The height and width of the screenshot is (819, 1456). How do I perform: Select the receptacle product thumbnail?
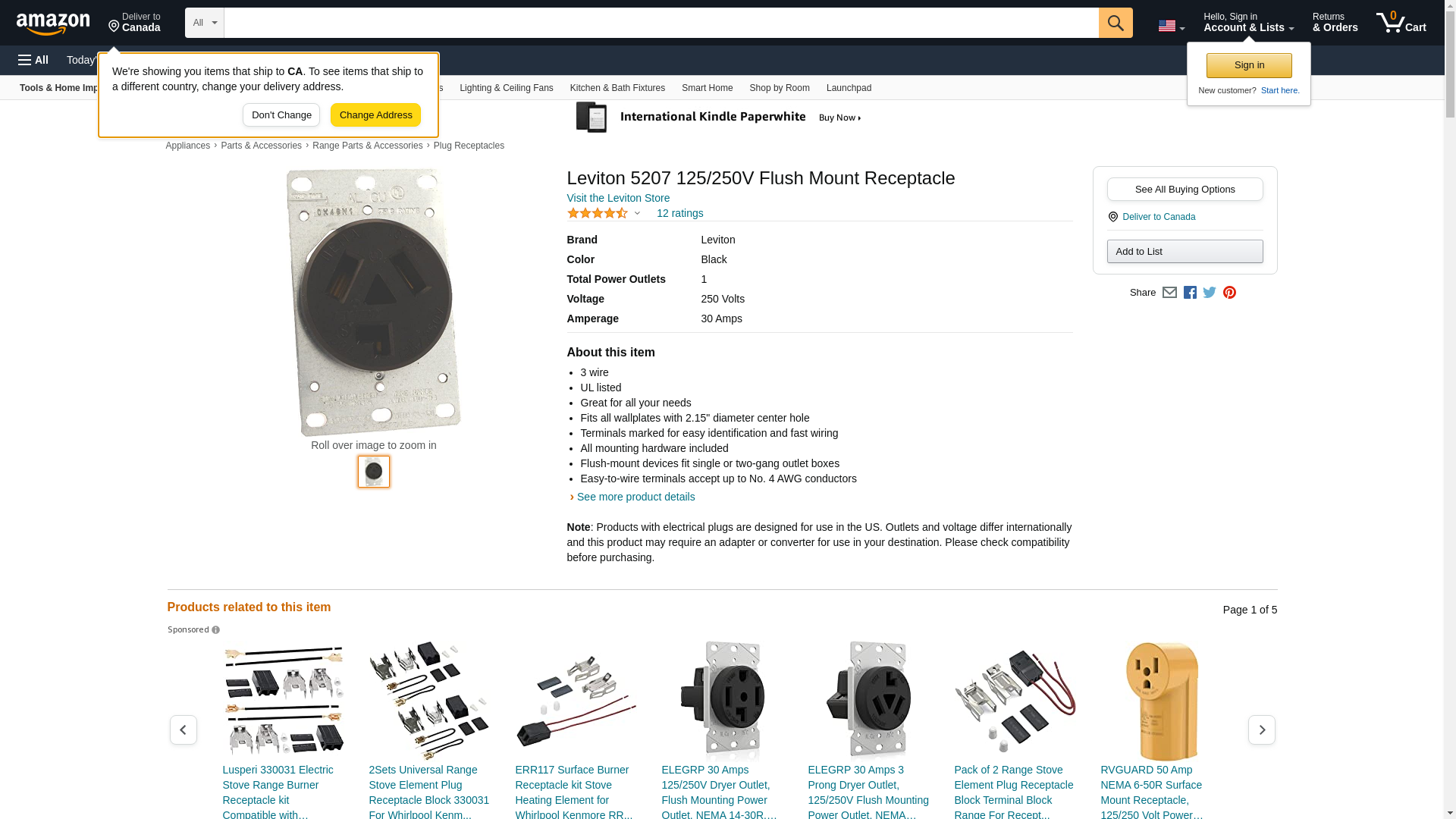(x=374, y=472)
